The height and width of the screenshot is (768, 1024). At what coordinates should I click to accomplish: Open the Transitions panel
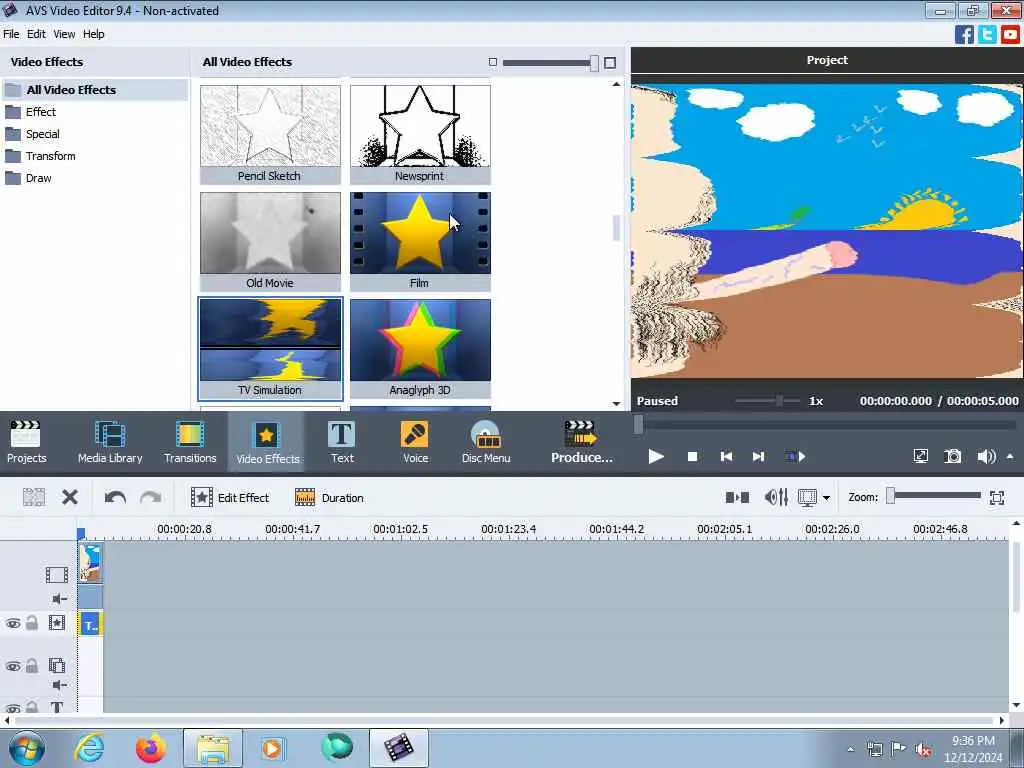(190, 441)
